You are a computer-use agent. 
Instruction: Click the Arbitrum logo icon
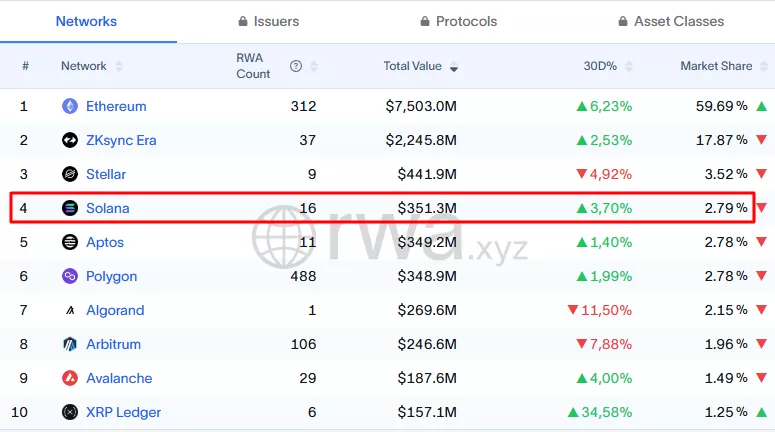click(x=70, y=344)
